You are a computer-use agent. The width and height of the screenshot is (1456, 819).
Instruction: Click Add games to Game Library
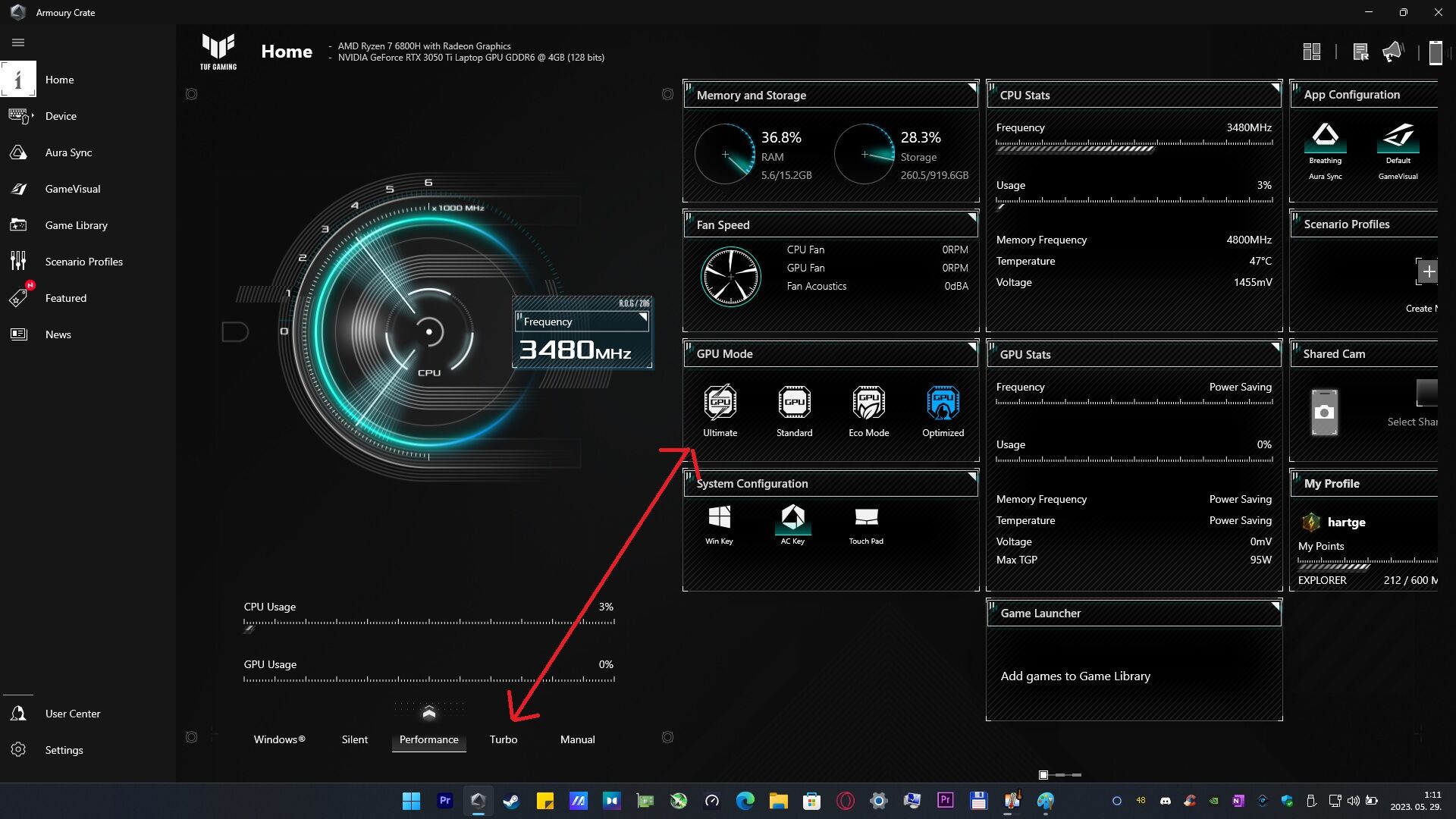click(1075, 676)
